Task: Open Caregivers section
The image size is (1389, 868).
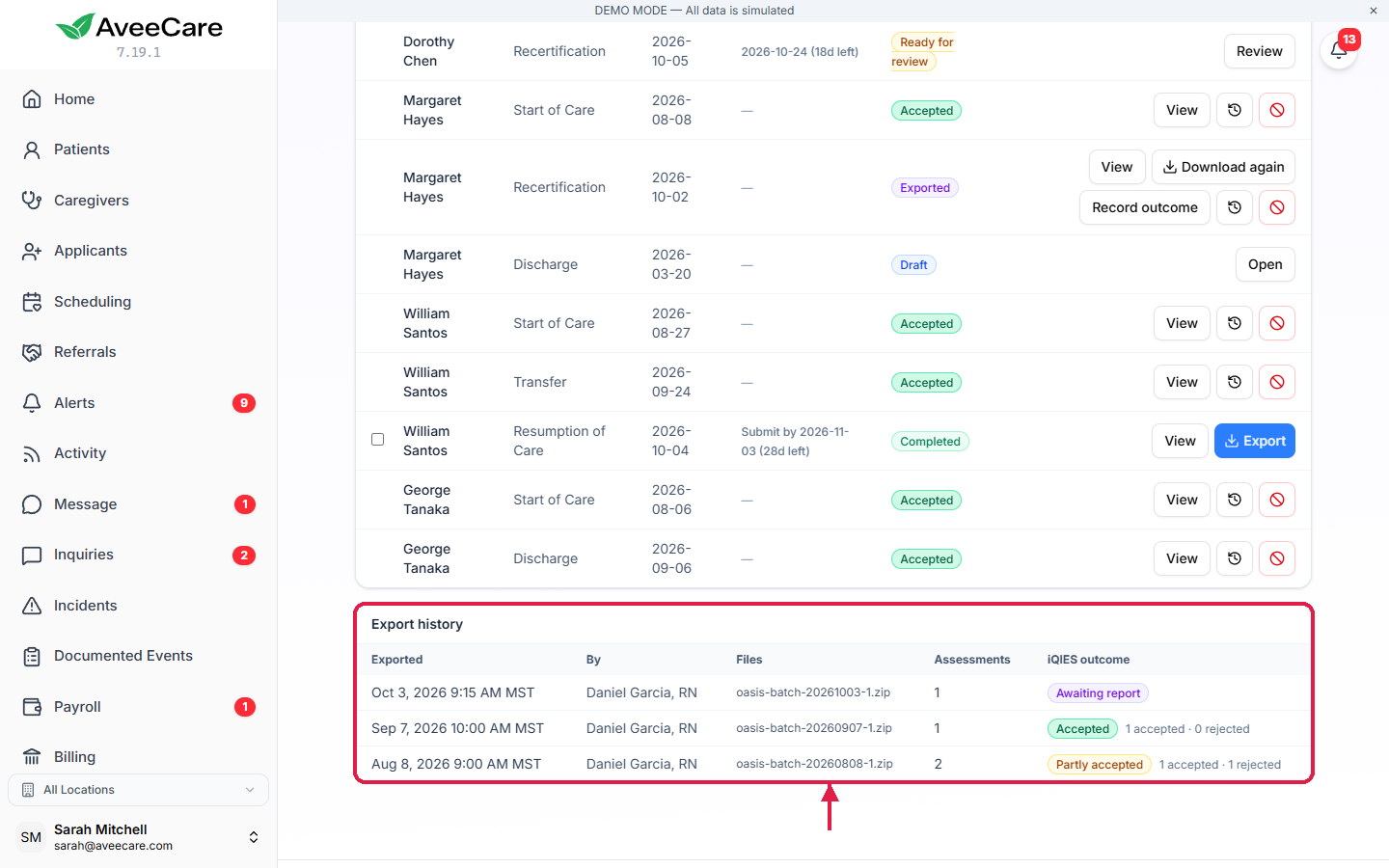Action: click(x=138, y=201)
